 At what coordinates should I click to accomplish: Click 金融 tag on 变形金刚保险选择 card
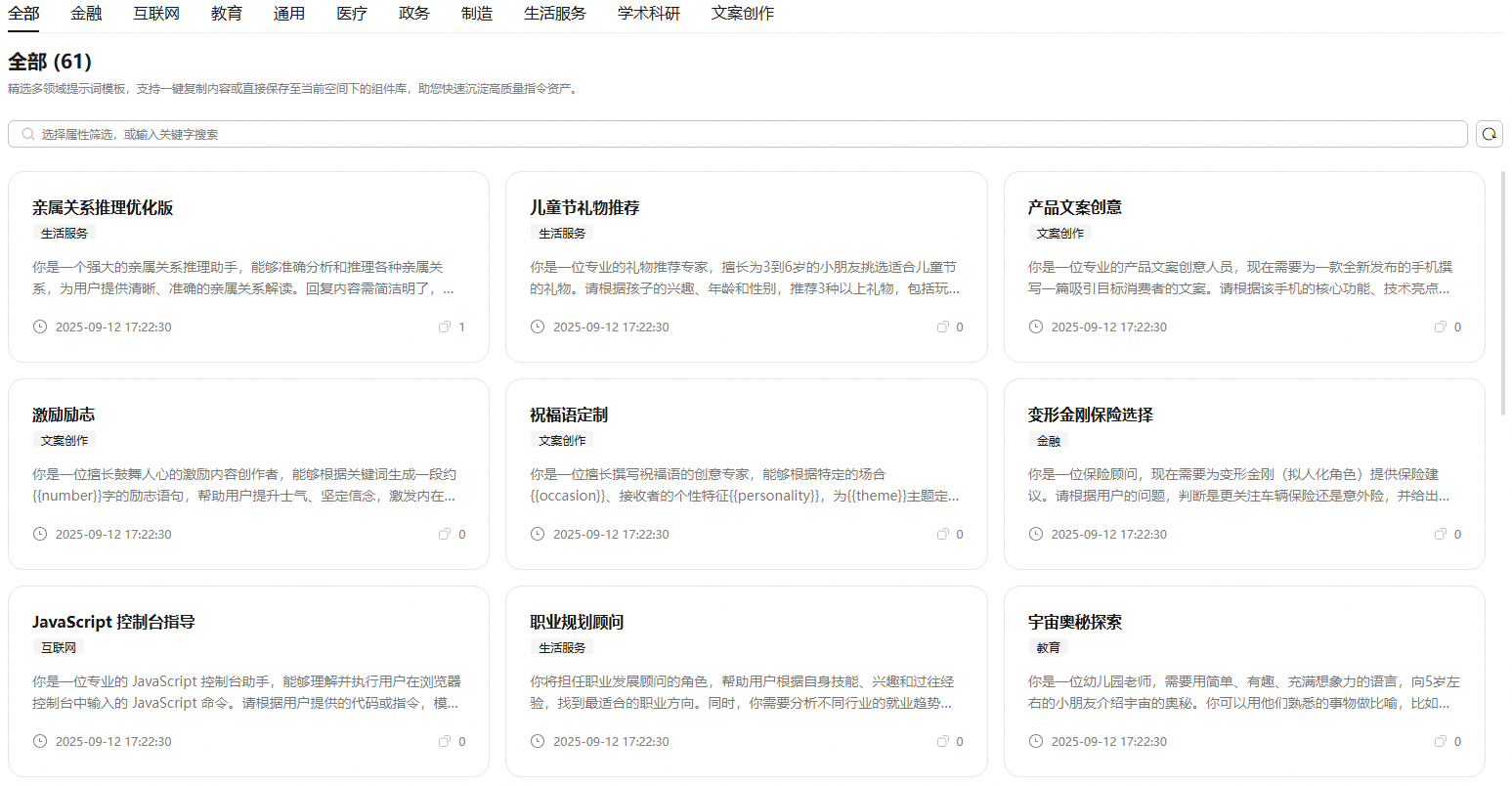[1048, 441]
